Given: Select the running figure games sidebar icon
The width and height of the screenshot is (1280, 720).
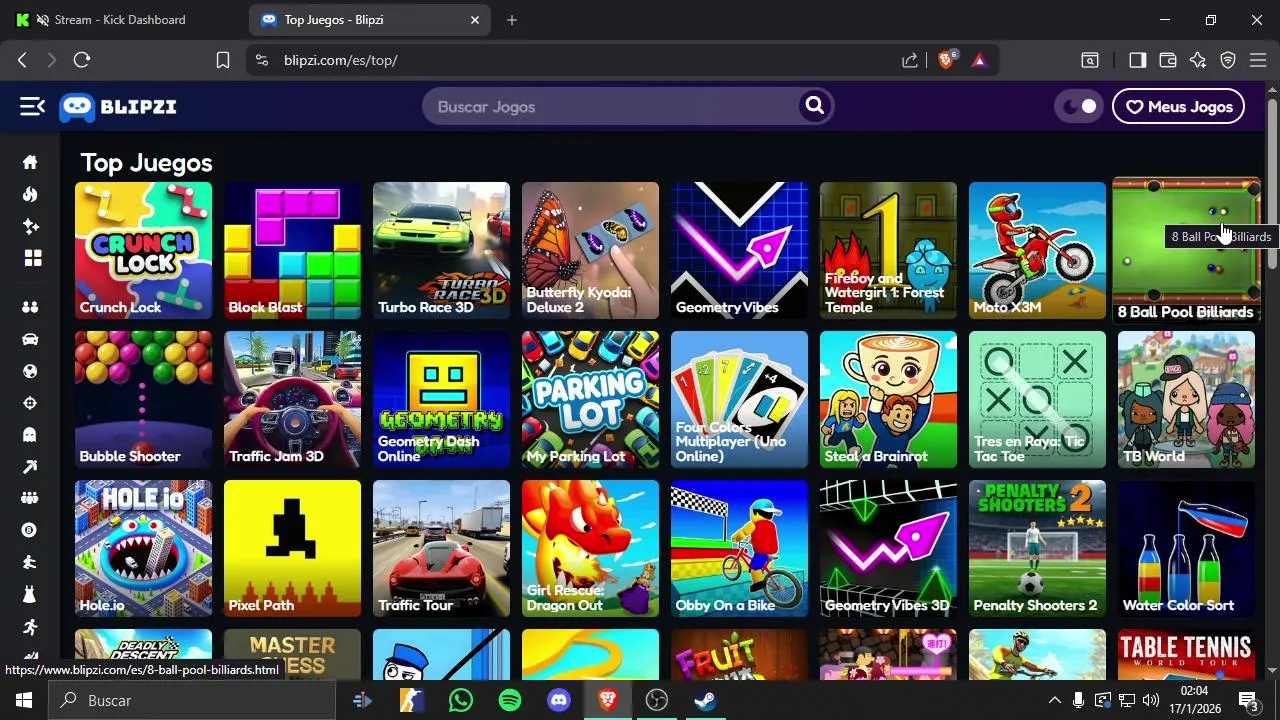Looking at the screenshot, I should (30, 627).
